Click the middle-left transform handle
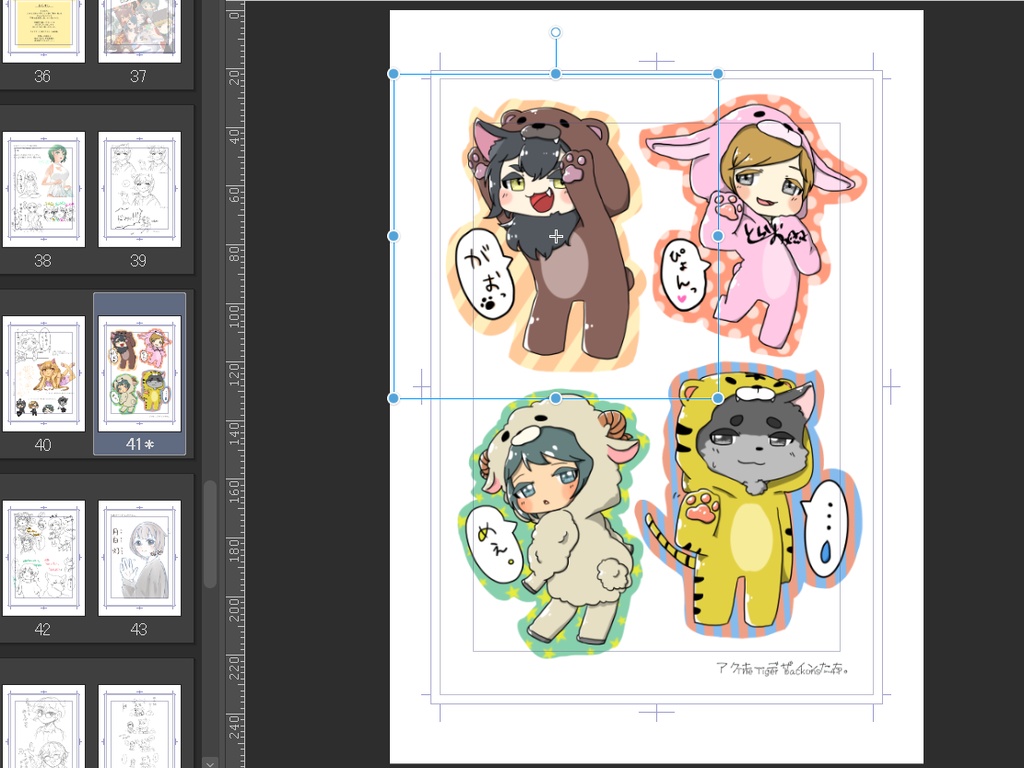This screenshot has width=1024, height=768. coord(393,236)
